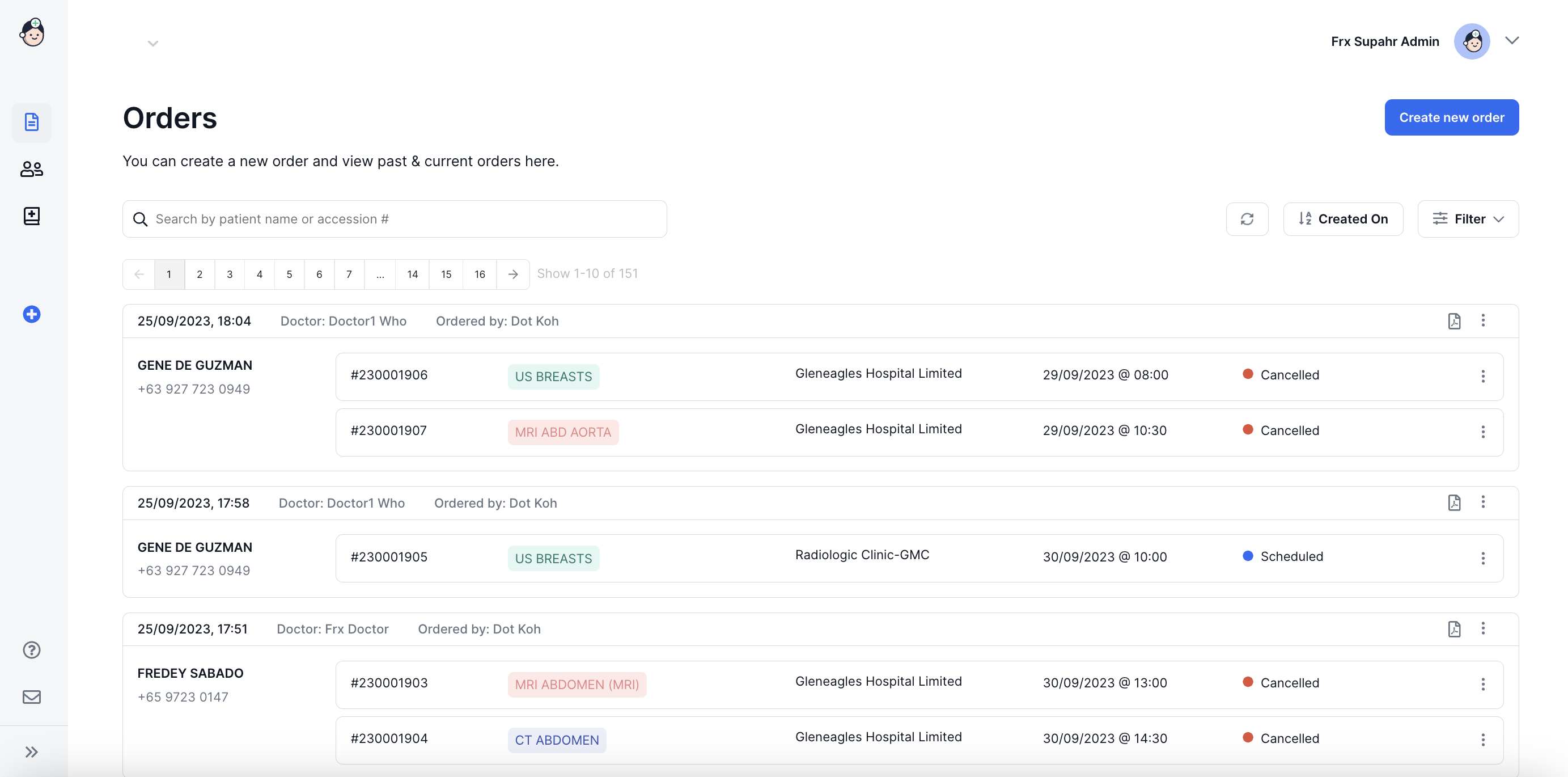
Task: Download PDF for the 18:04 order
Action: [1453, 321]
